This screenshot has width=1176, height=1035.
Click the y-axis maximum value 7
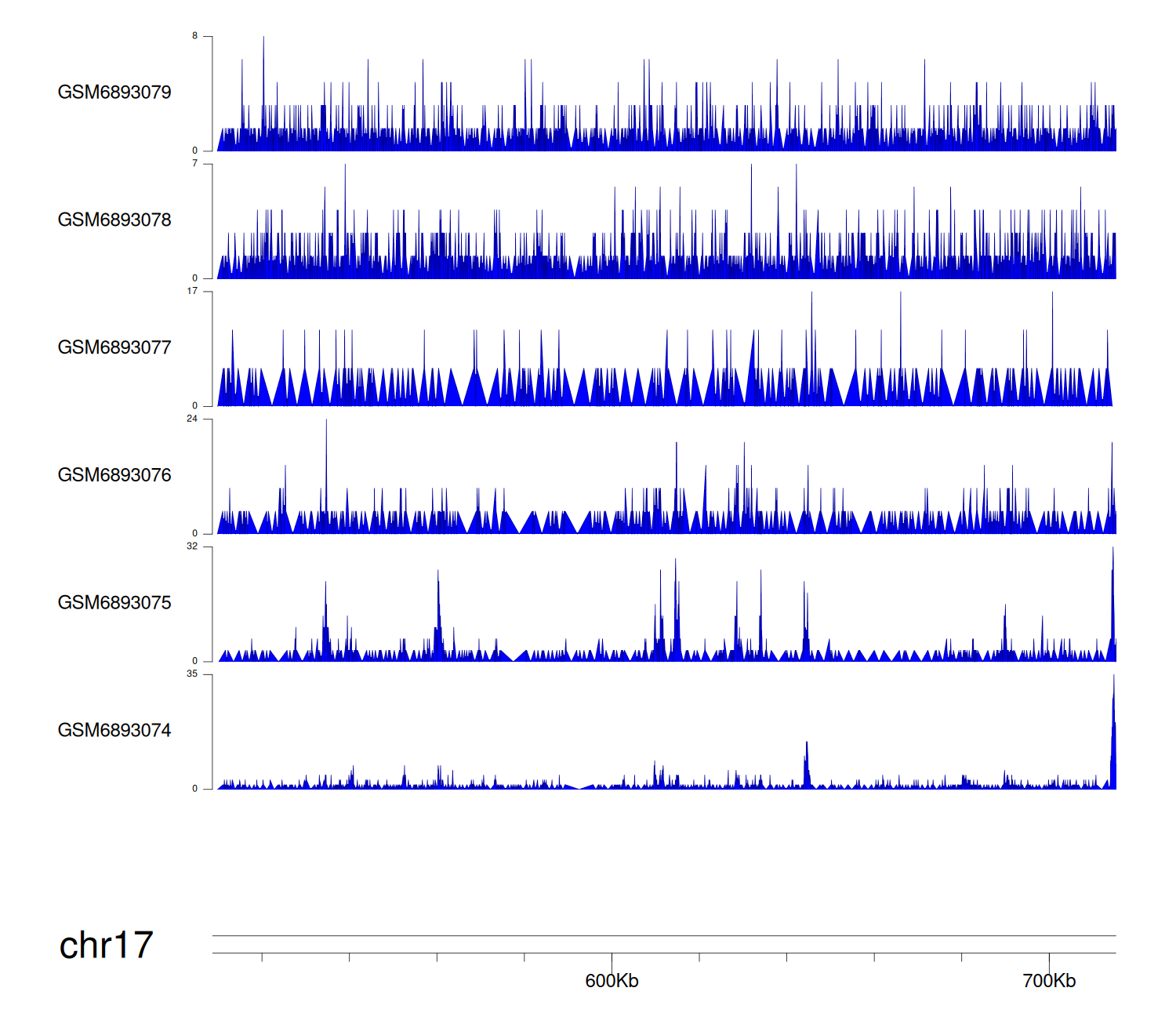pos(195,164)
